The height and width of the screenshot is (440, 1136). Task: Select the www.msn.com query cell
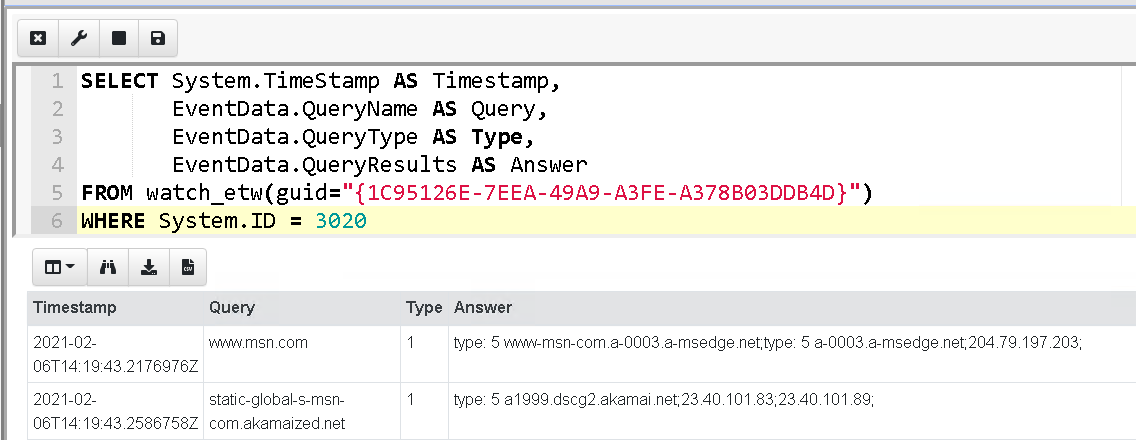[258, 343]
